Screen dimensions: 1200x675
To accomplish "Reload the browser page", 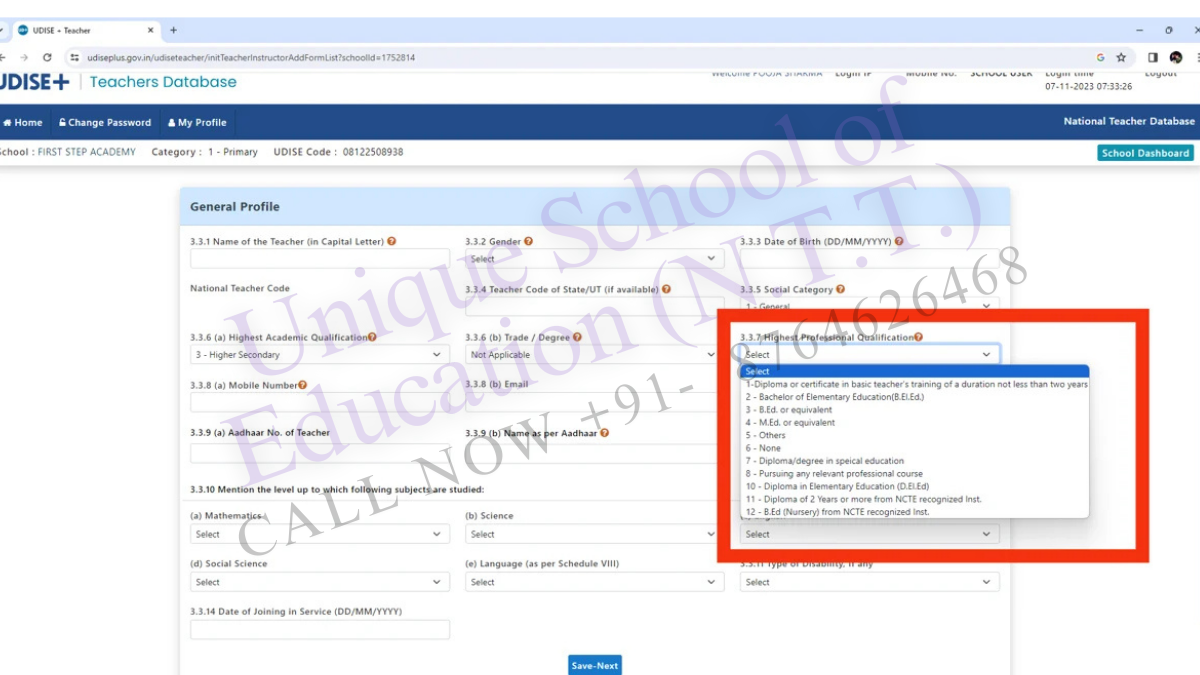I will 46,58.
